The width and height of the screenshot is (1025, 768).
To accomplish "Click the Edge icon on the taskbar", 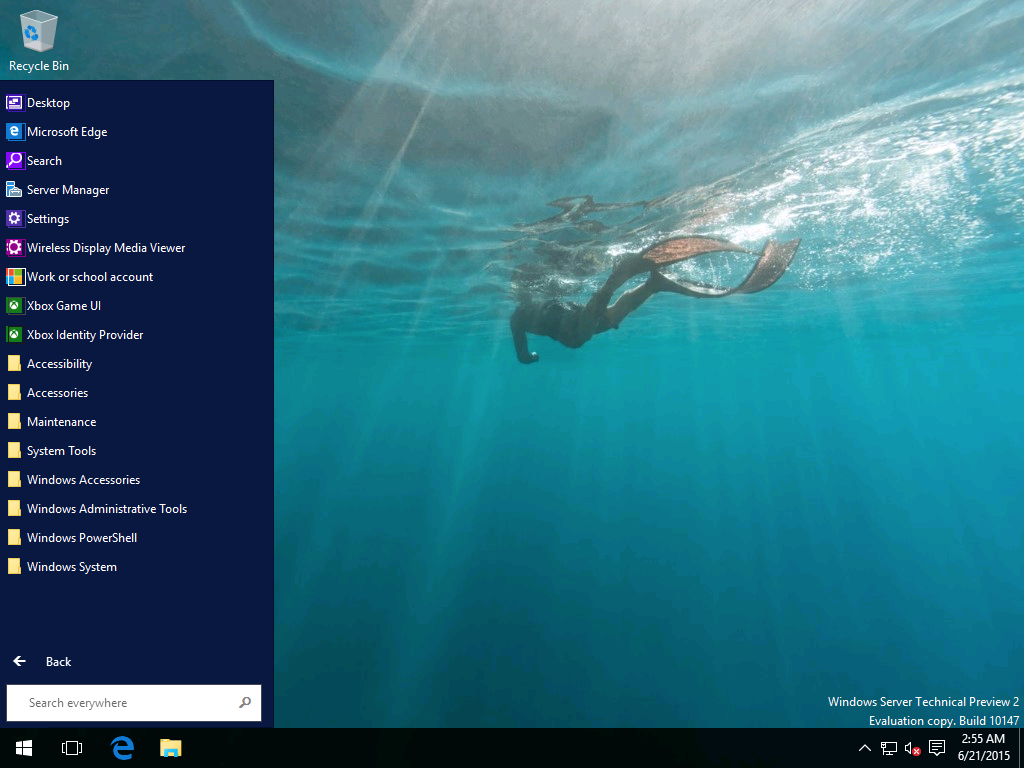I will [x=122, y=748].
